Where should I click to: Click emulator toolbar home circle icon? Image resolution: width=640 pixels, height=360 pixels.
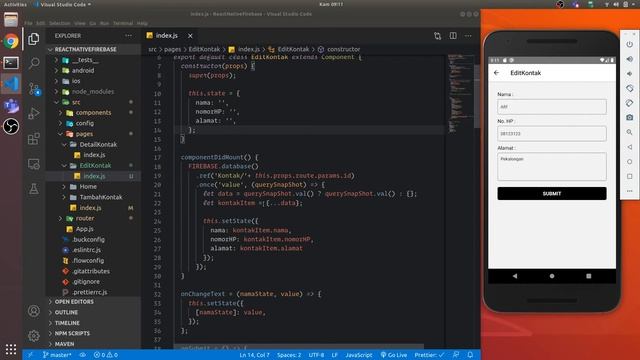(630, 162)
